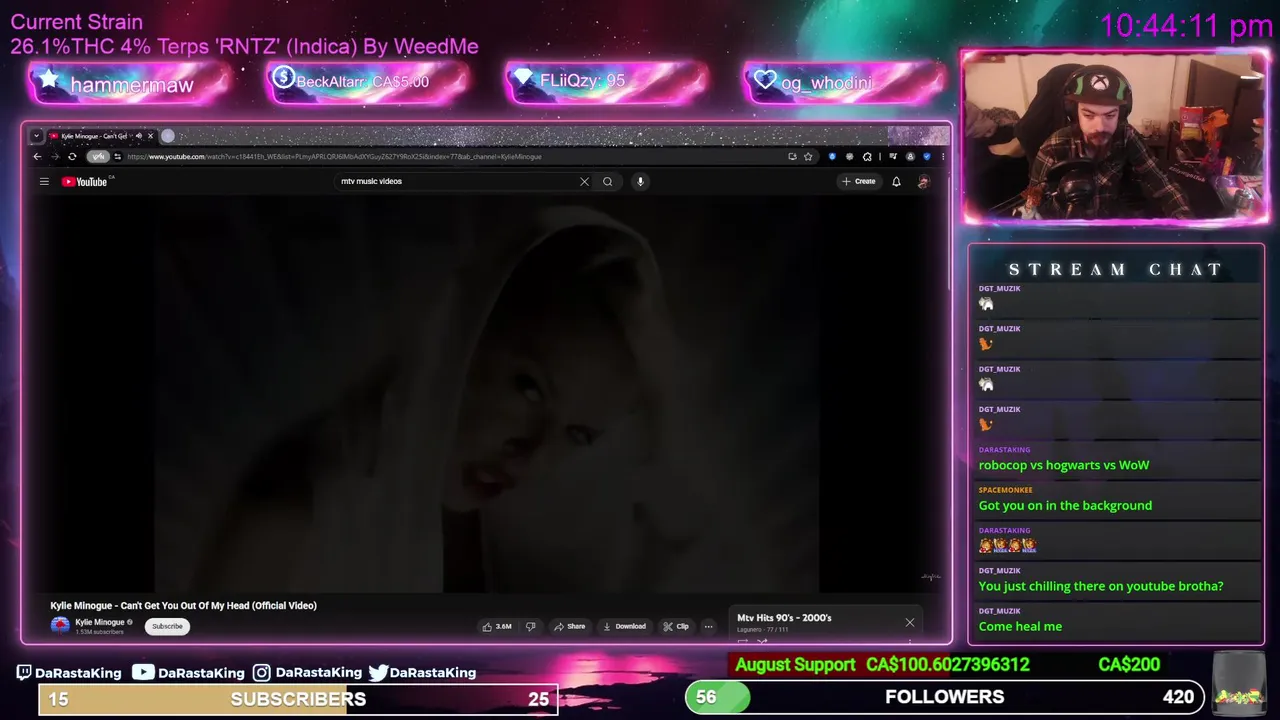Click the SUBSCRIBERS goal progress bar

click(298, 699)
